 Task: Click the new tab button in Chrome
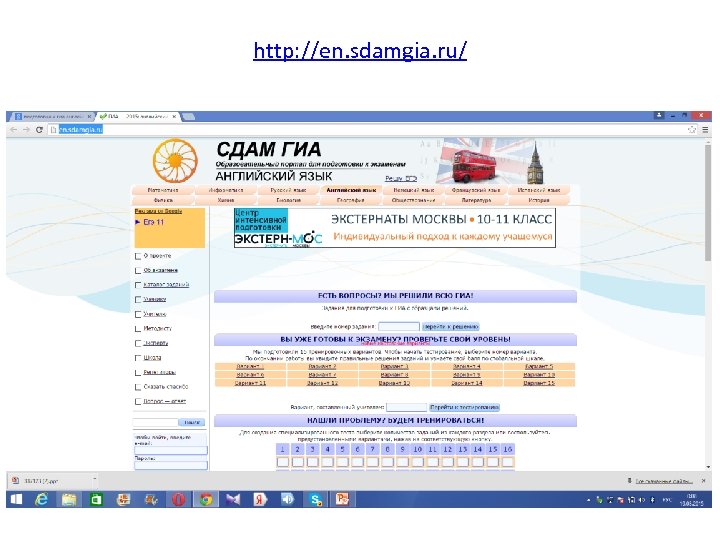[189, 117]
